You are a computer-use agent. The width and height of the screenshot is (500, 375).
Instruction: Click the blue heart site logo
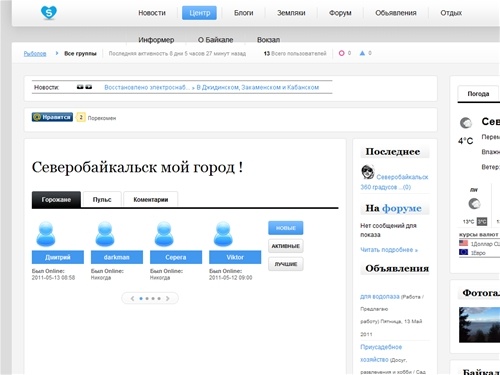click(x=49, y=13)
